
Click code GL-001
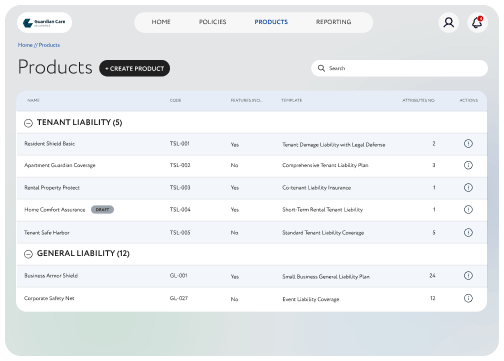click(178, 276)
